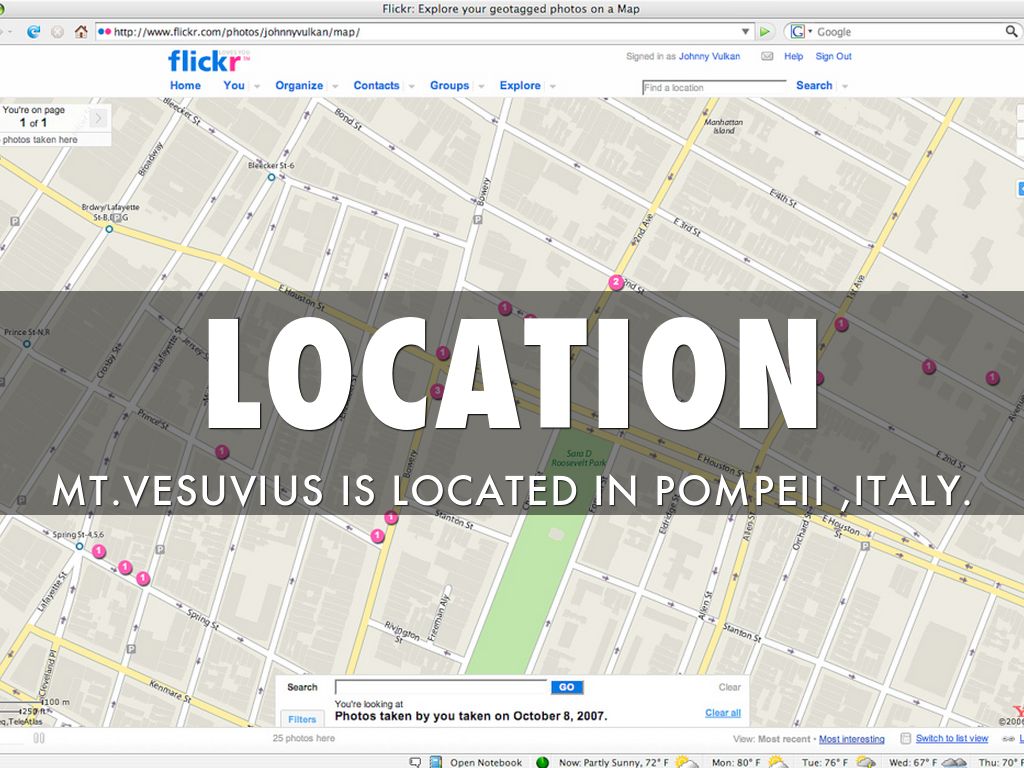1024x768 pixels.
Task: Open the Filters tab
Action: pyautogui.click(x=302, y=719)
